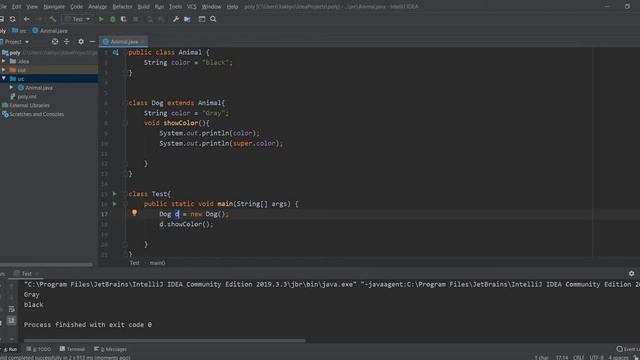Open the Code menu
The width and height of the screenshot is (640, 360).
click(76, 7)
